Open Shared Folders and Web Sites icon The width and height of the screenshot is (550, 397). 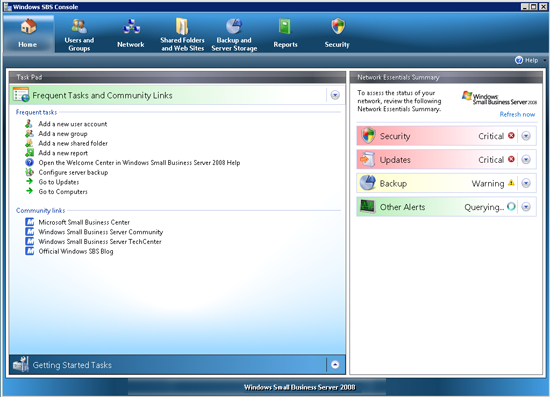pos(182,26)
